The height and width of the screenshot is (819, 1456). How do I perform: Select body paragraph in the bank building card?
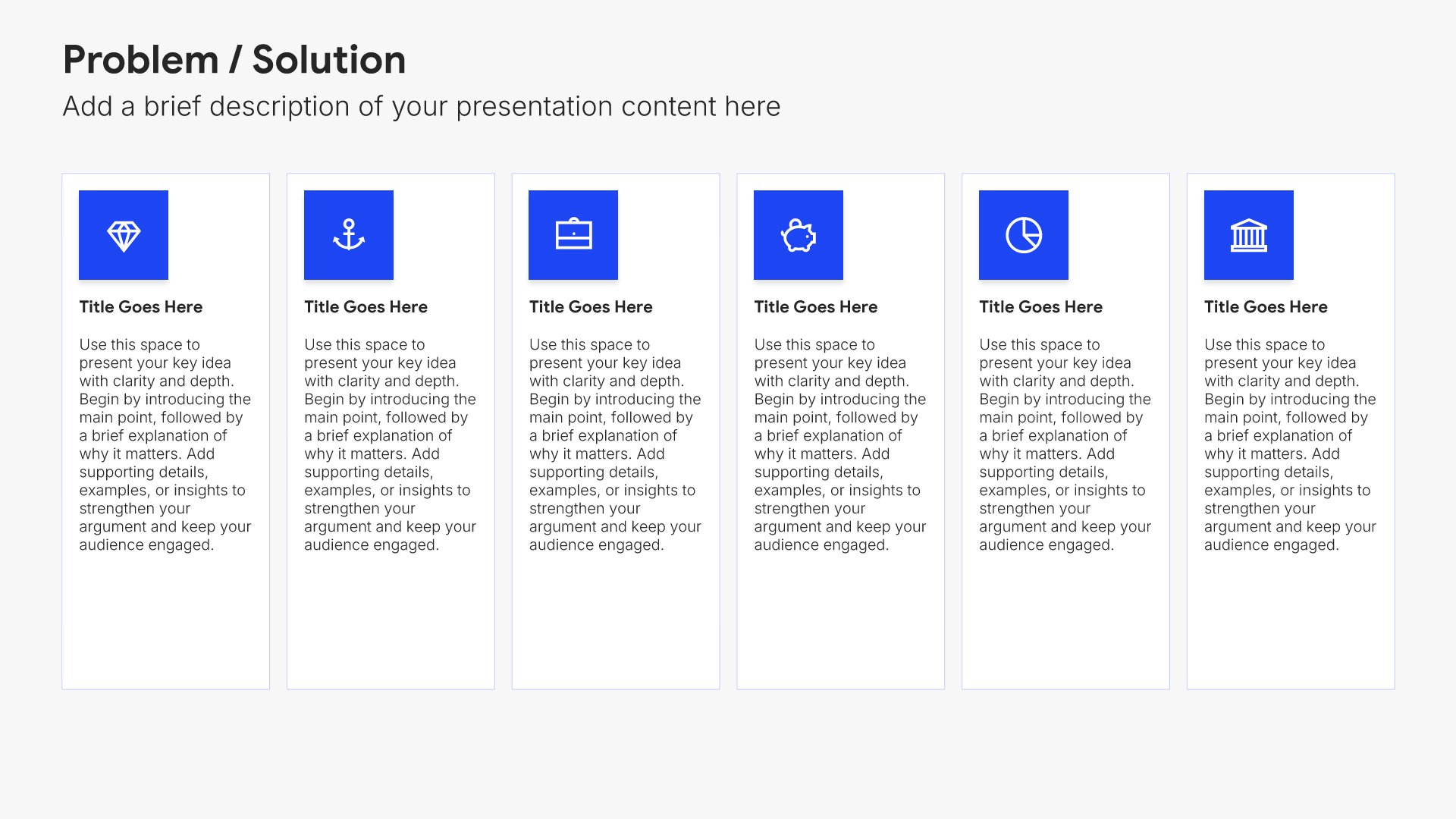[1291, 445]
